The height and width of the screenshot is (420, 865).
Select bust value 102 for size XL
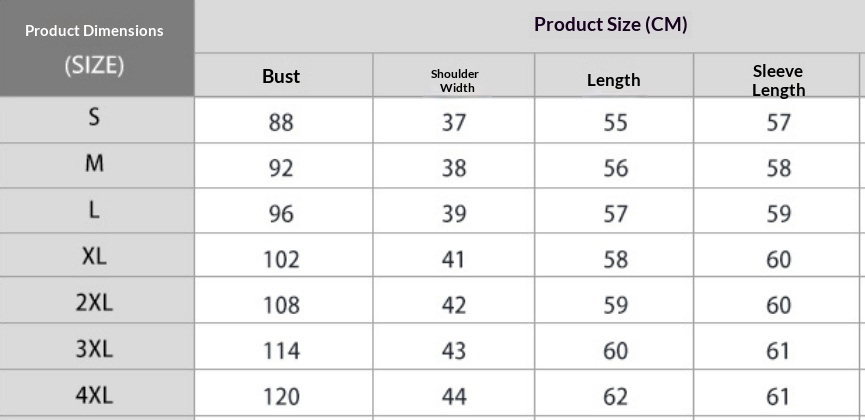(x=281, y=260)
